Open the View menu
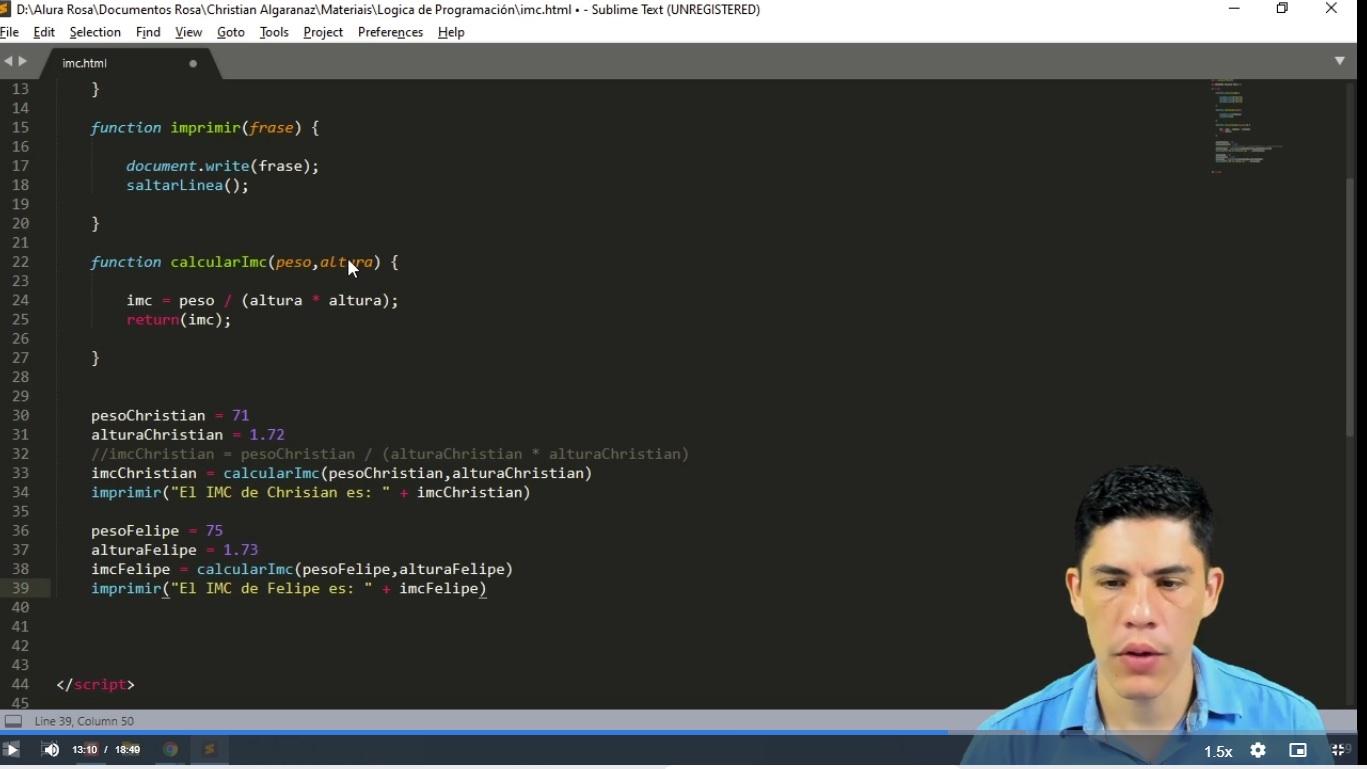Image resolution: width=1367 pixels, height=769 pixels. (188, 32)
